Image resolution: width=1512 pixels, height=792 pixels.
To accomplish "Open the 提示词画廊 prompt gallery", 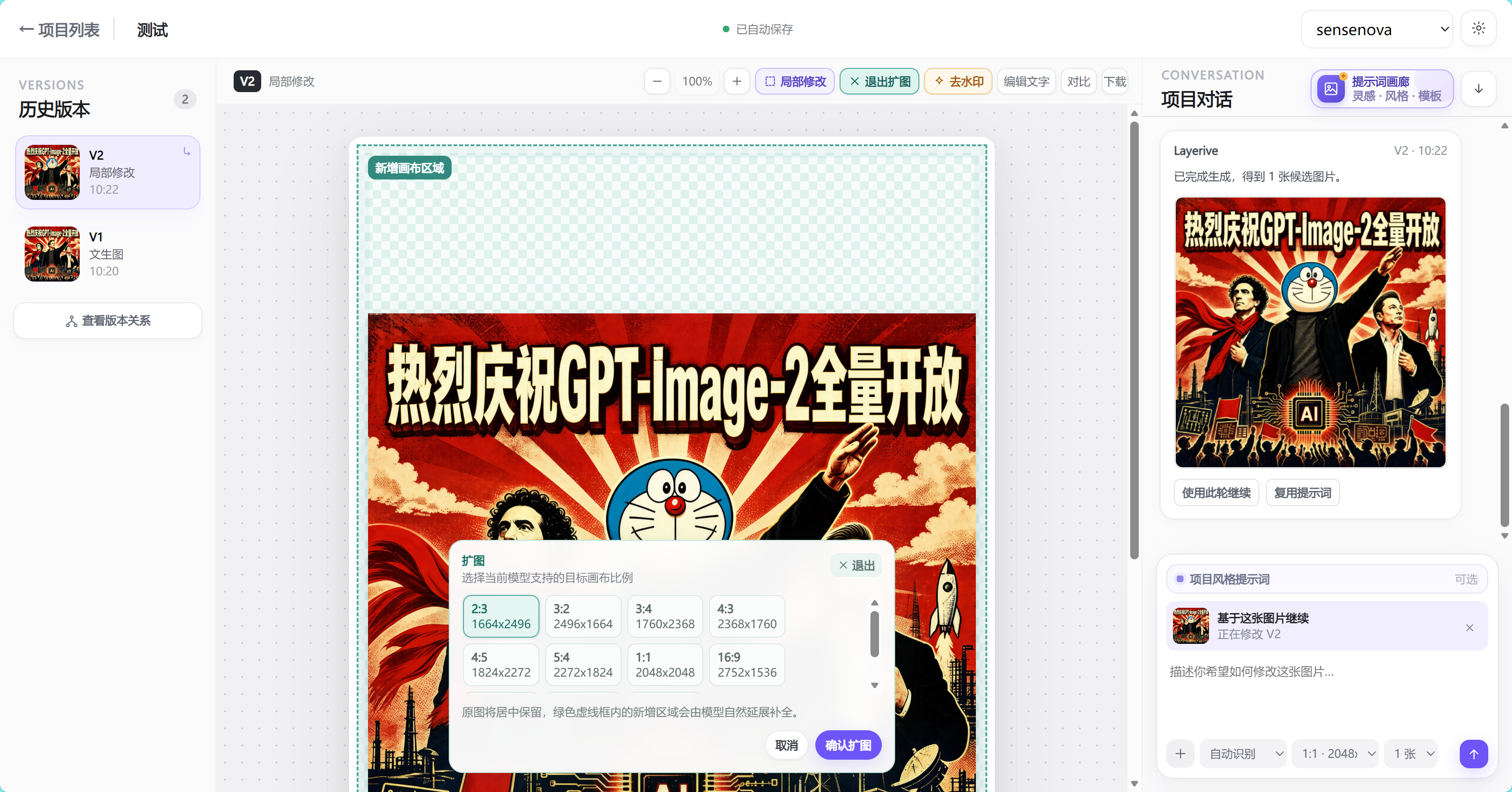I will pos(1382,89).
